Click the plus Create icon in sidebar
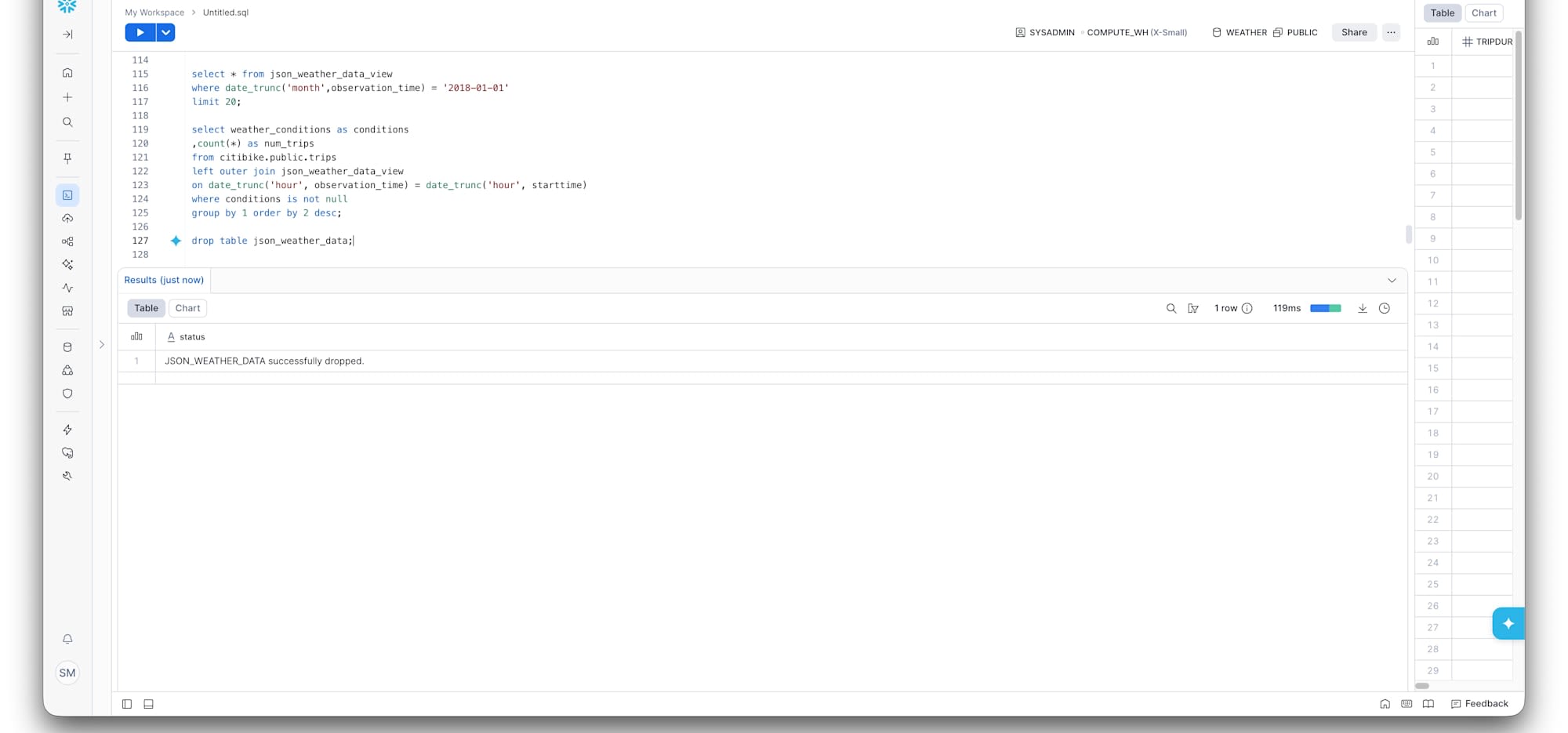This screenshot has width=1568, height=733. (67, 97)
